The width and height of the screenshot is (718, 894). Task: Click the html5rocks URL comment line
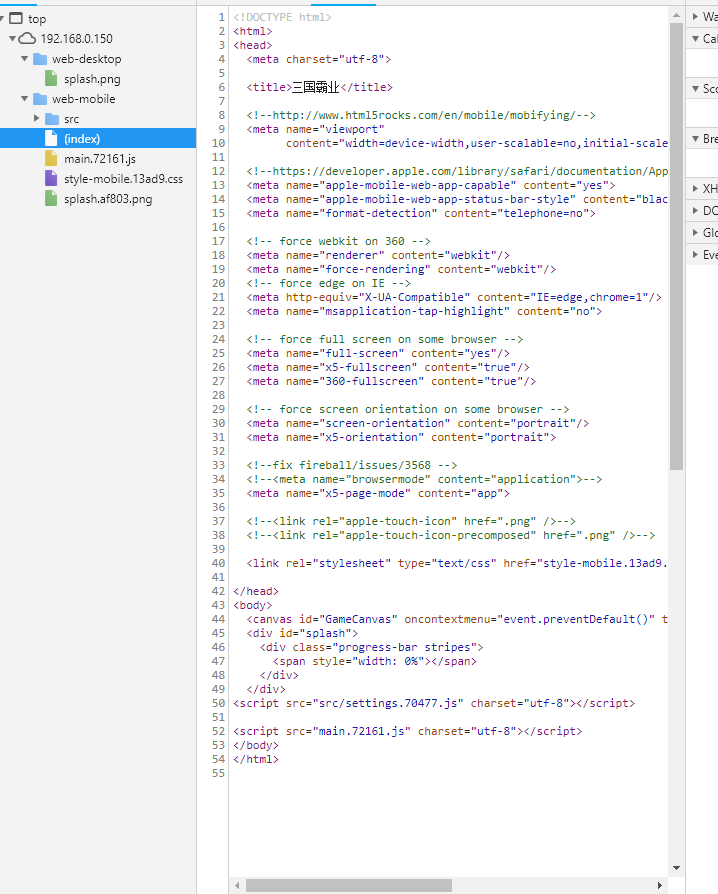pos(421,115)
